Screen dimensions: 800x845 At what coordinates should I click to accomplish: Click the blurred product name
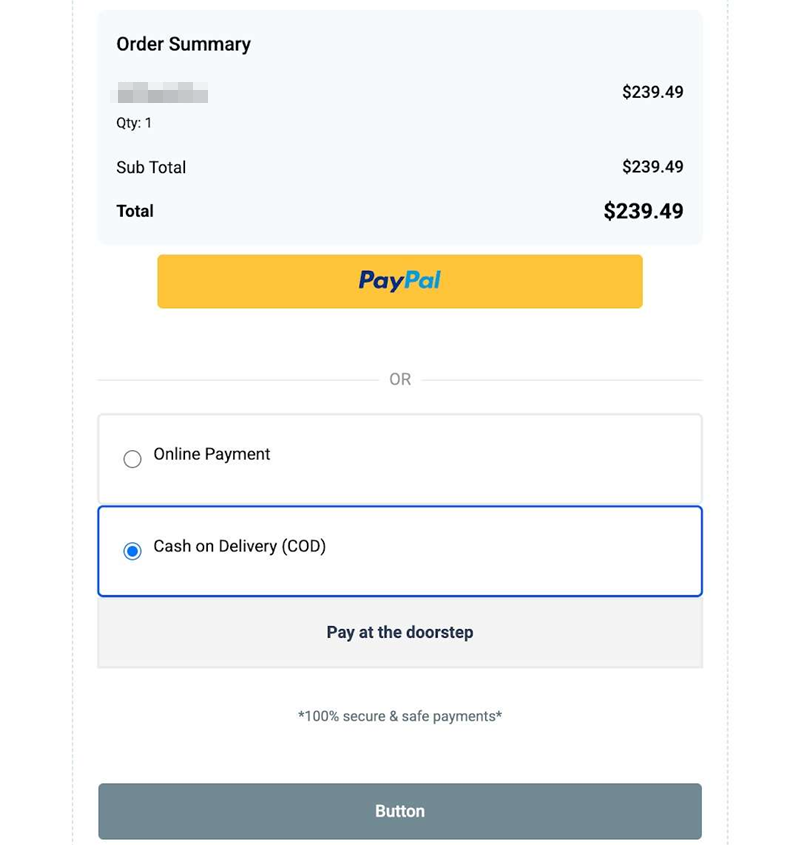pos(162,96)
